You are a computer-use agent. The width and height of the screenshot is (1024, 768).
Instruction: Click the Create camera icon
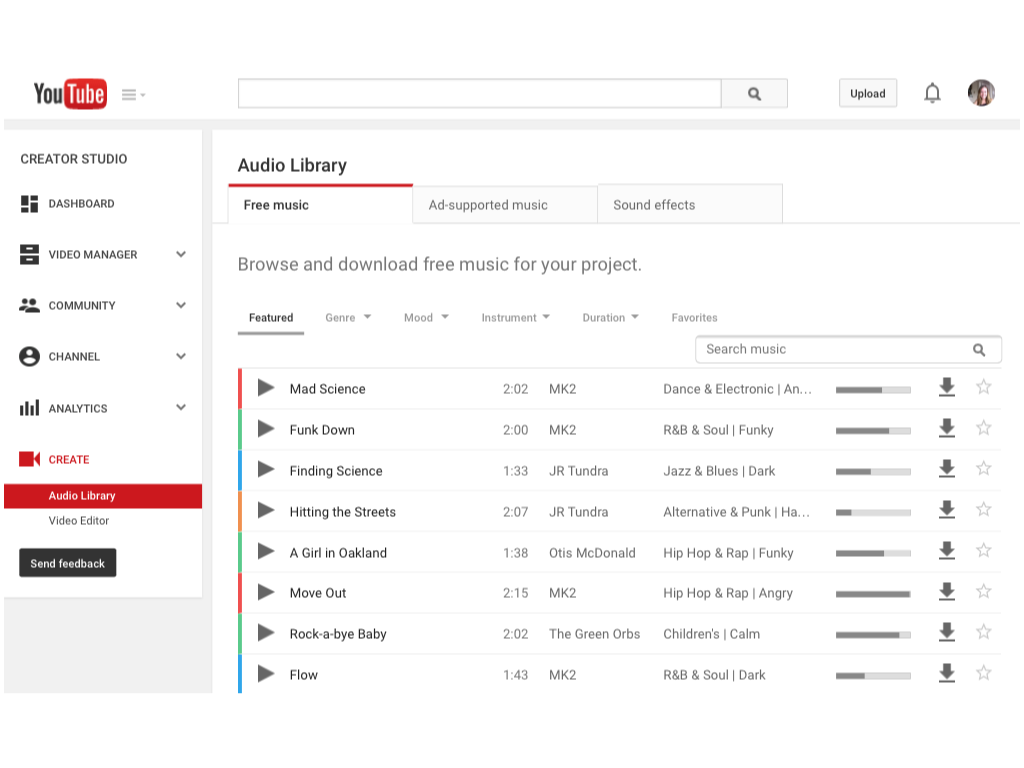(x=29, y=459)
